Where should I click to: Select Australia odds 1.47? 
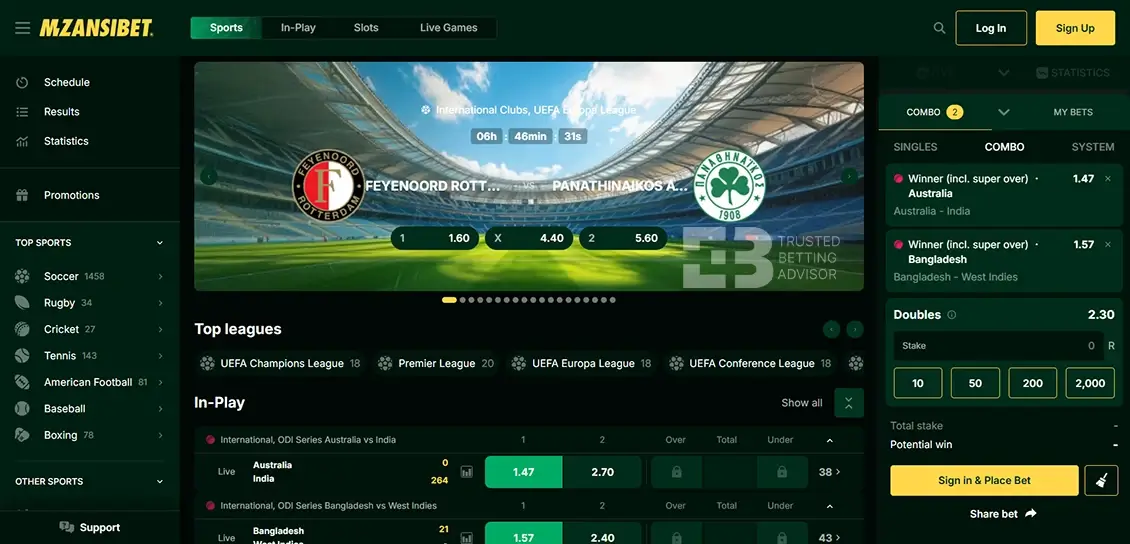pos(523,472)
